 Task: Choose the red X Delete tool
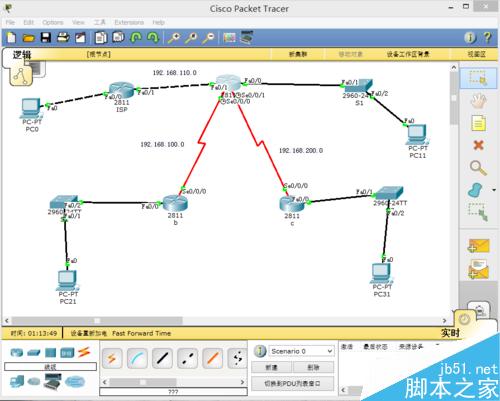[x=478, y=145]
